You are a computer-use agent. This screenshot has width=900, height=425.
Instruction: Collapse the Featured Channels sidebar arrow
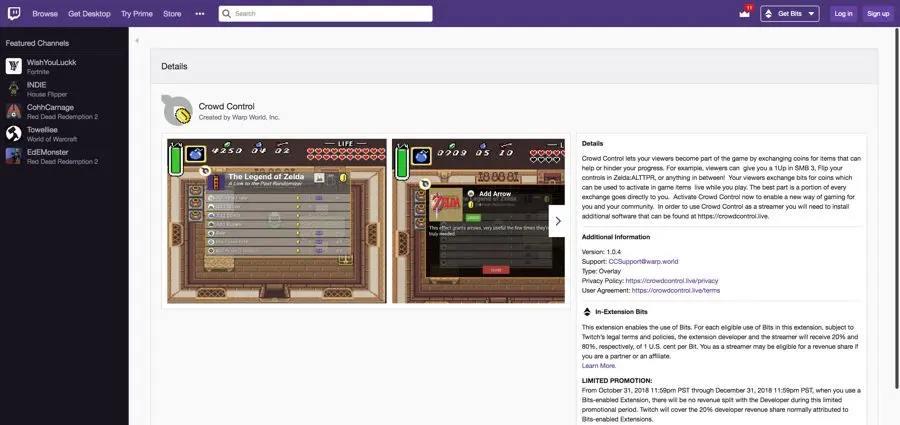pos(137,41)
